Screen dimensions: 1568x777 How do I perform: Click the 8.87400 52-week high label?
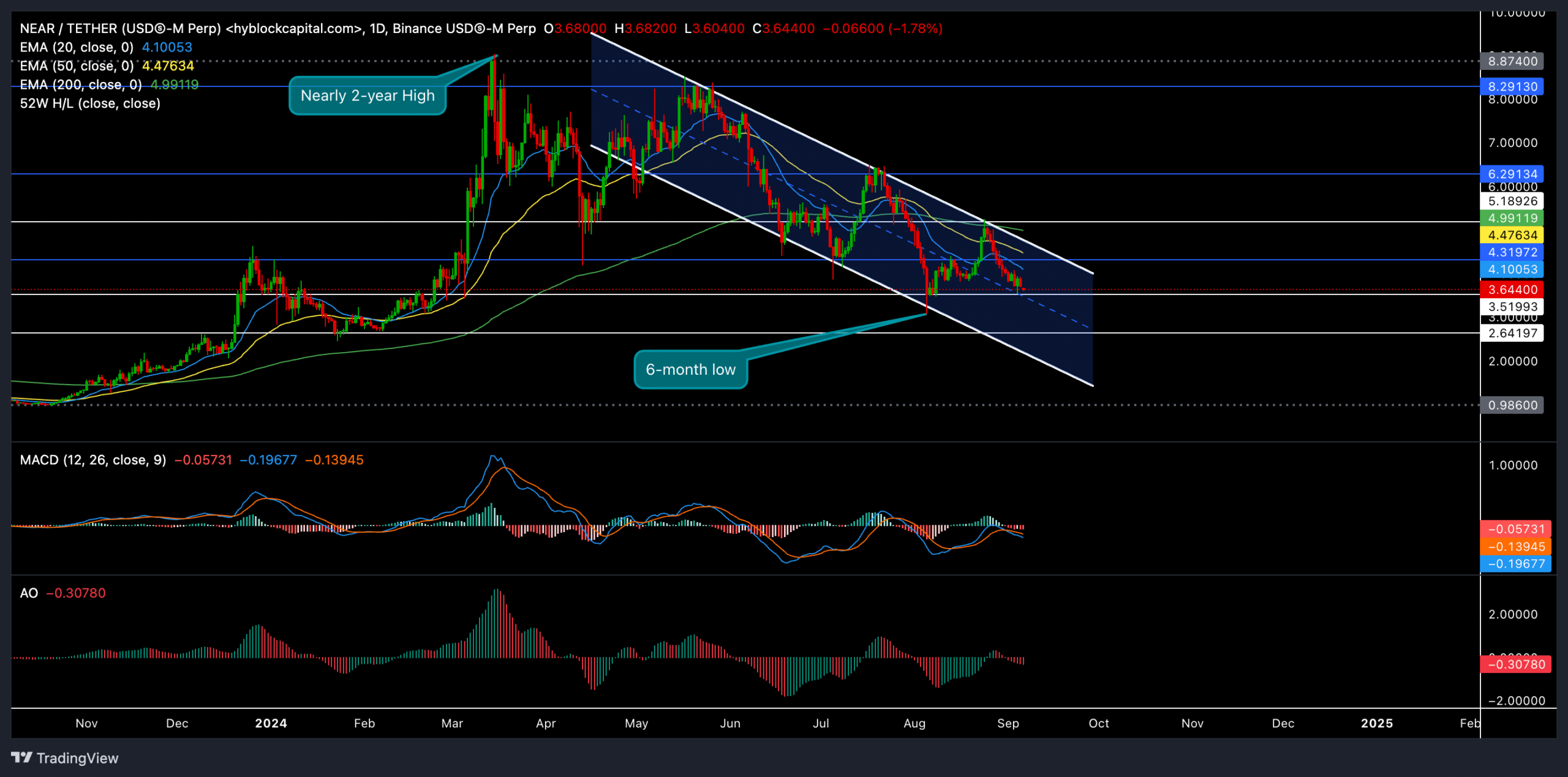pyautogui.click(x=1512, y=61)
